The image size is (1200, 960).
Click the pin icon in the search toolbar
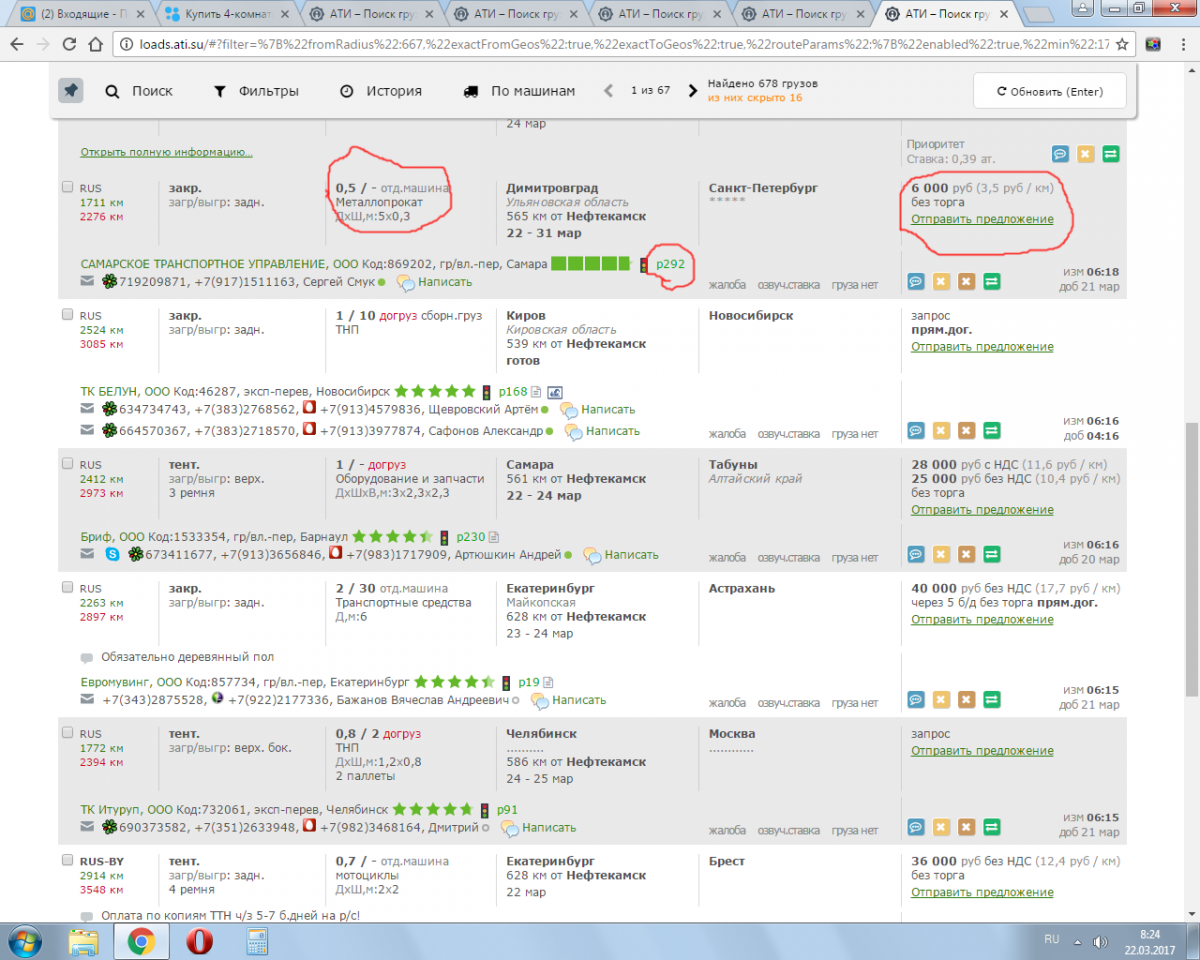click(70, 90)
